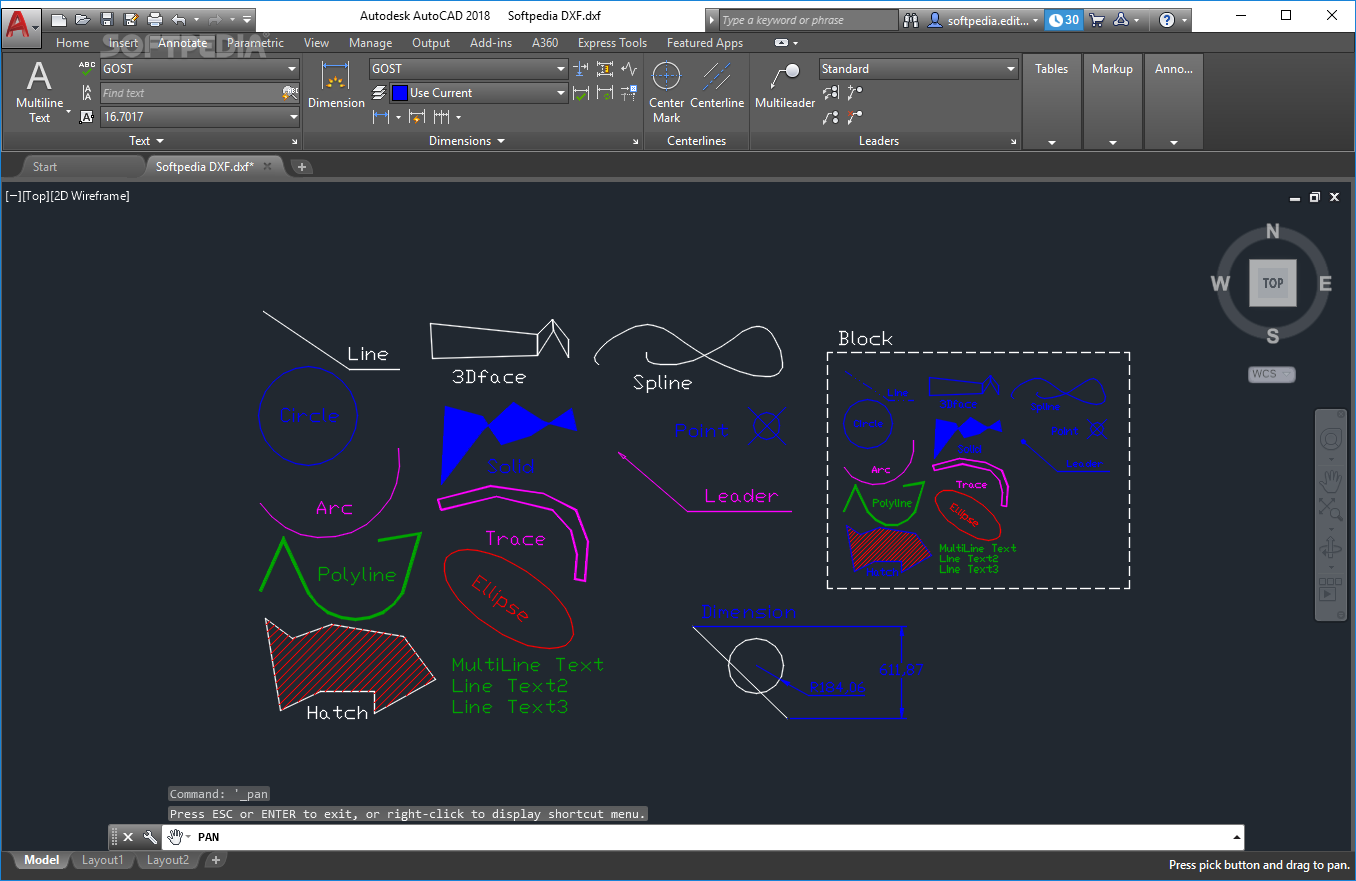The width and height of the screenshot is (1356, 881).
Task: Click the Adjust Space dimension icon
Action: (x=605, y=69)
